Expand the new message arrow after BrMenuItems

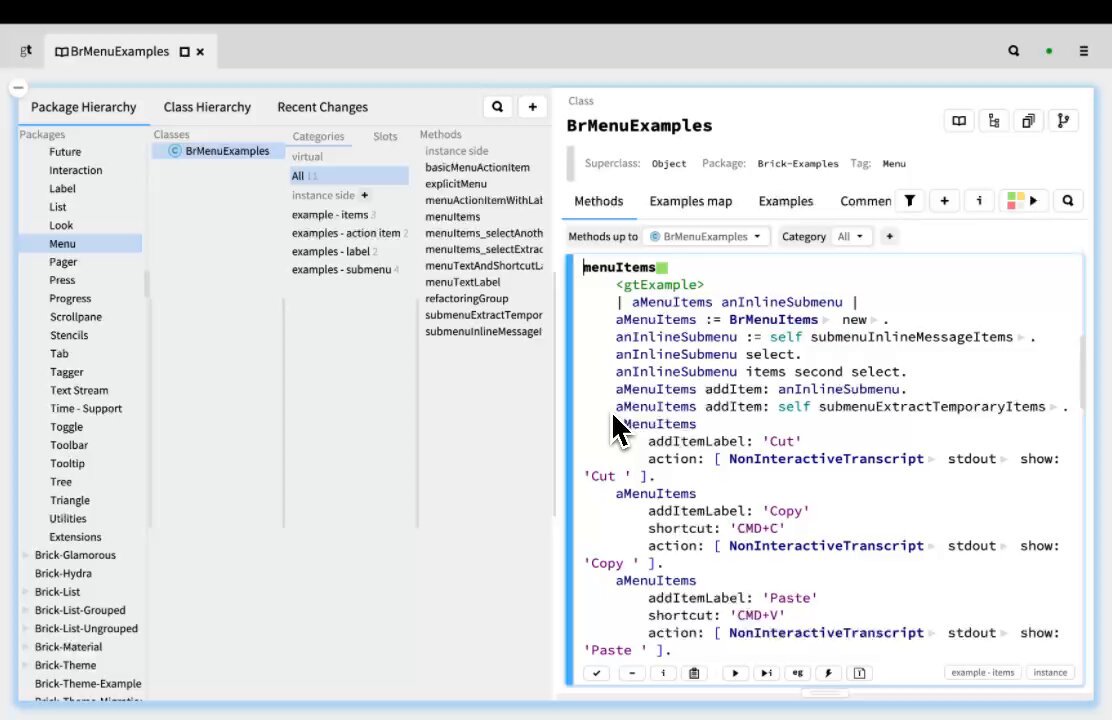point(826,321)
